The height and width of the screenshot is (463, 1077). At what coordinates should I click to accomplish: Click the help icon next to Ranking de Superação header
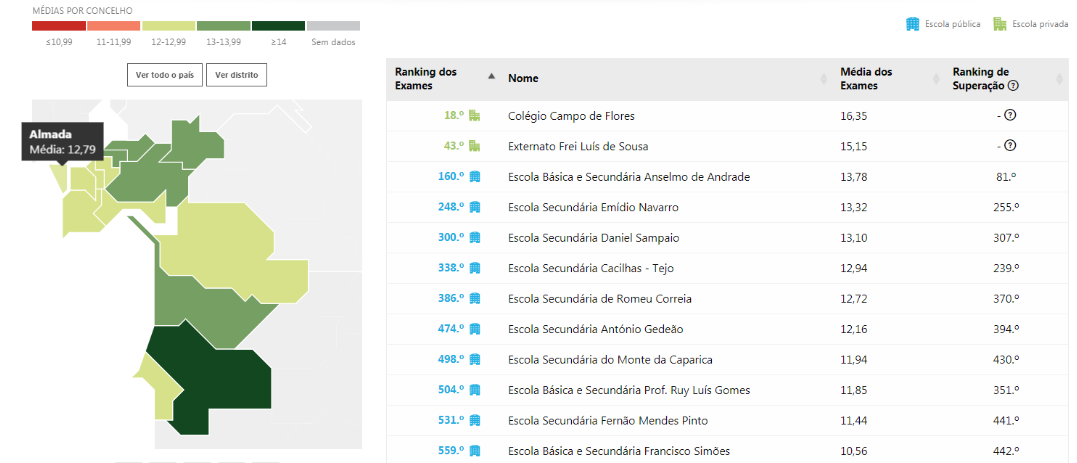tap(1012, 86)
